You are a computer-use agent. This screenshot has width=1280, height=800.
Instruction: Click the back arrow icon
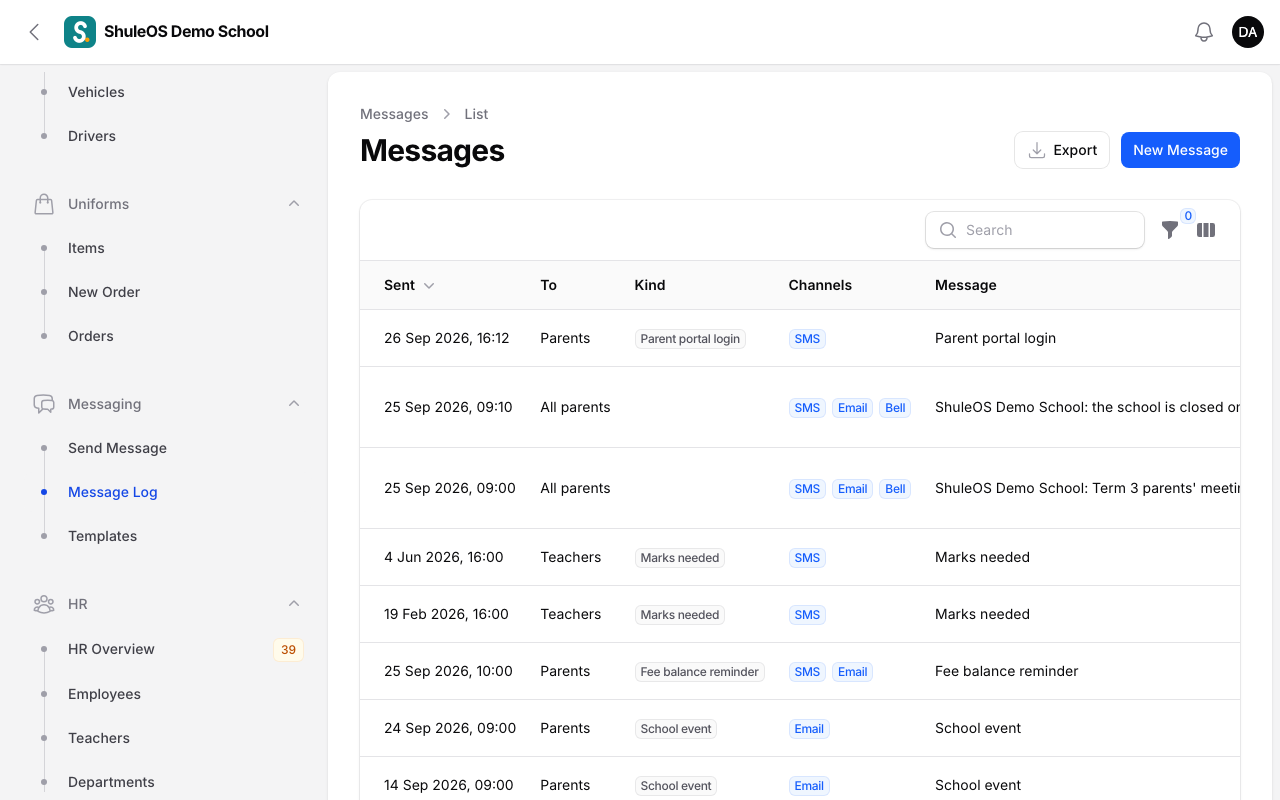(x=34, y=32)
